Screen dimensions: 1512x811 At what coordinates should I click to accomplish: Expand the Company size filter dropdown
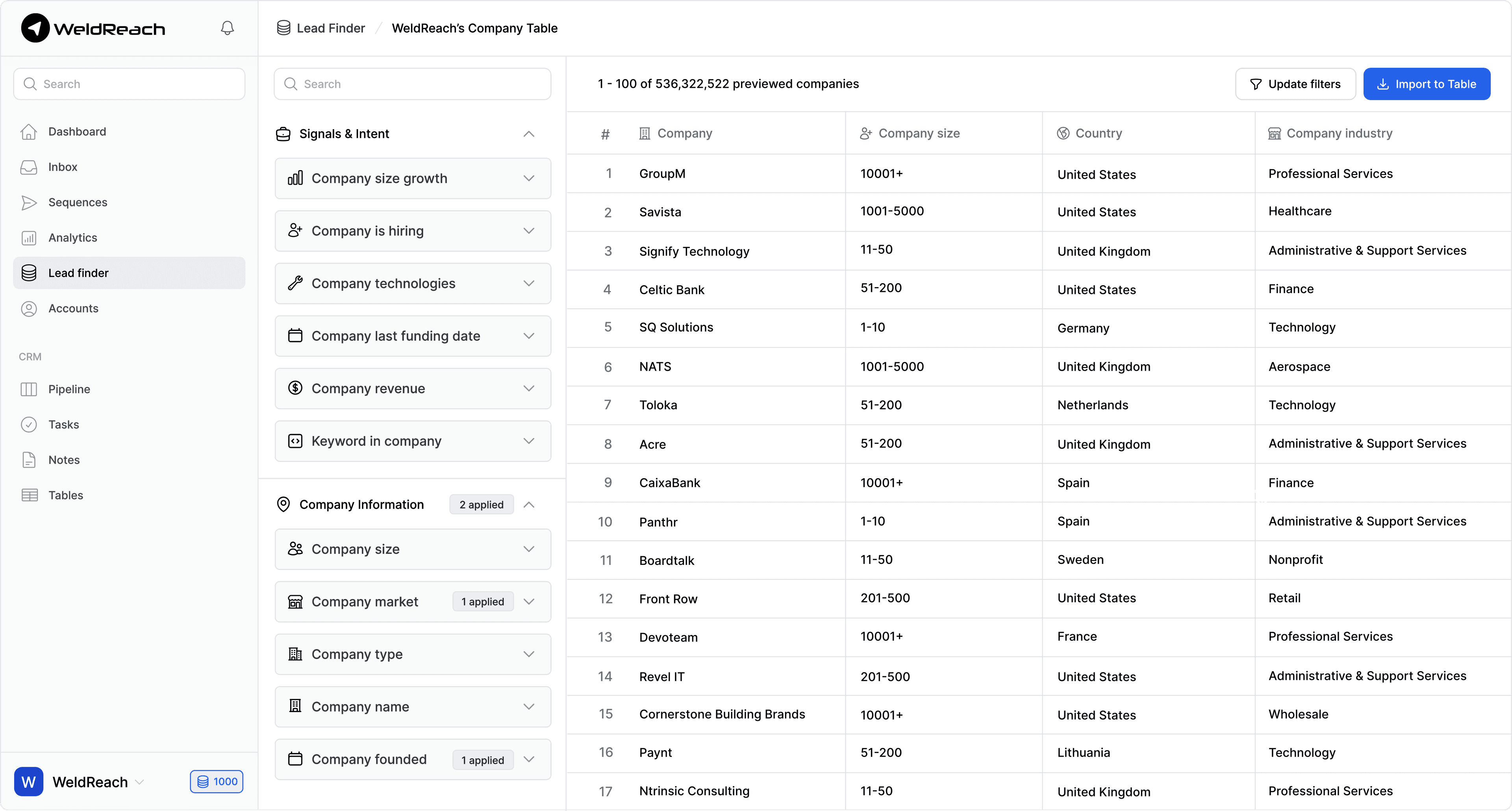(529, 549)
